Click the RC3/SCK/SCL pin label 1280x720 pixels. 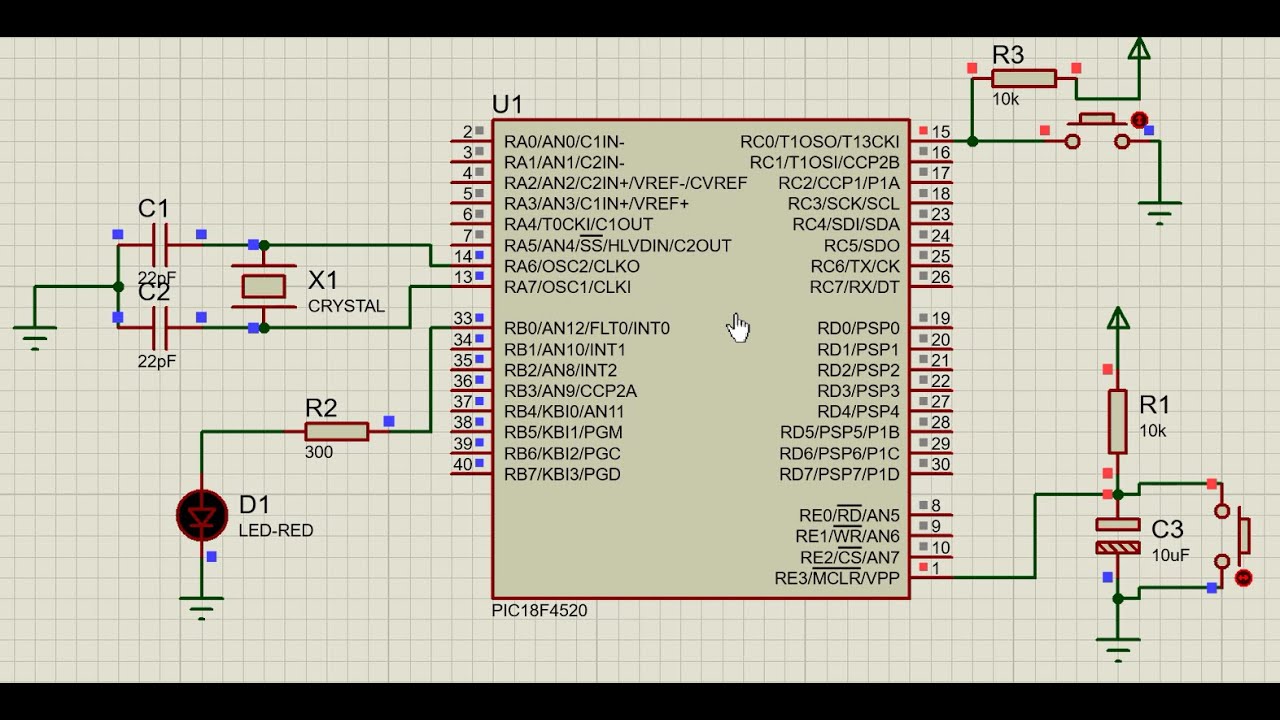point(844,204)
